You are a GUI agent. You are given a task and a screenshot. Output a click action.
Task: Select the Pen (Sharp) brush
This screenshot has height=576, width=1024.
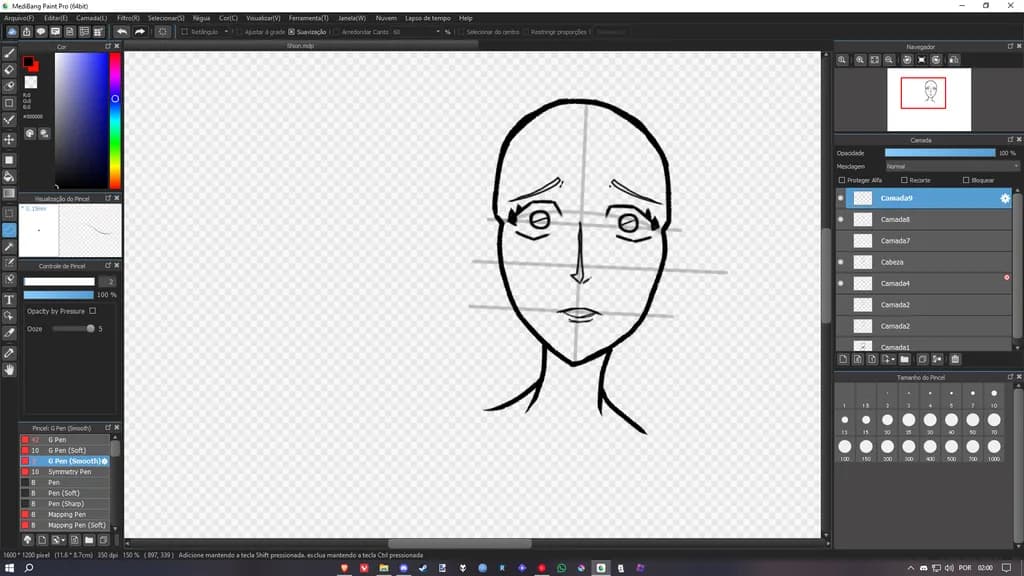coord(65,504)
